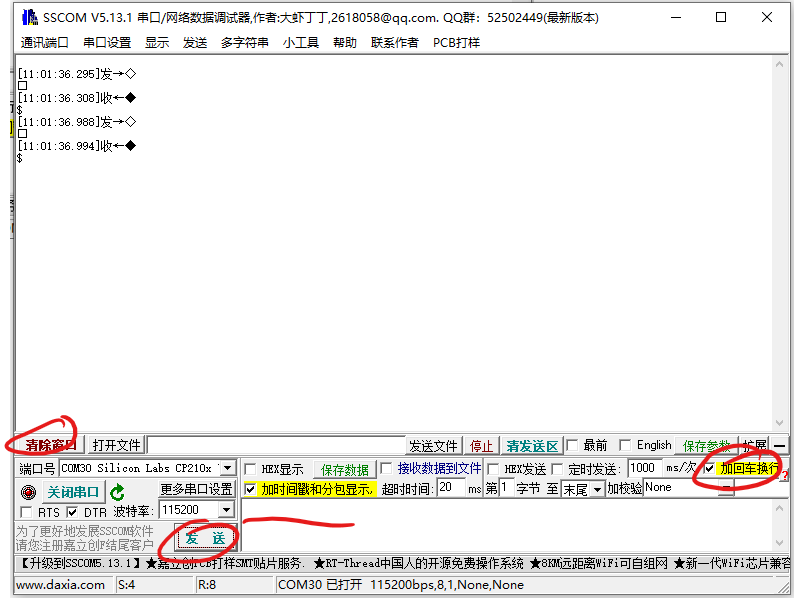Click the 发送 send button
This screenshot has height=598, width=794.
click(x=205, y=538)
